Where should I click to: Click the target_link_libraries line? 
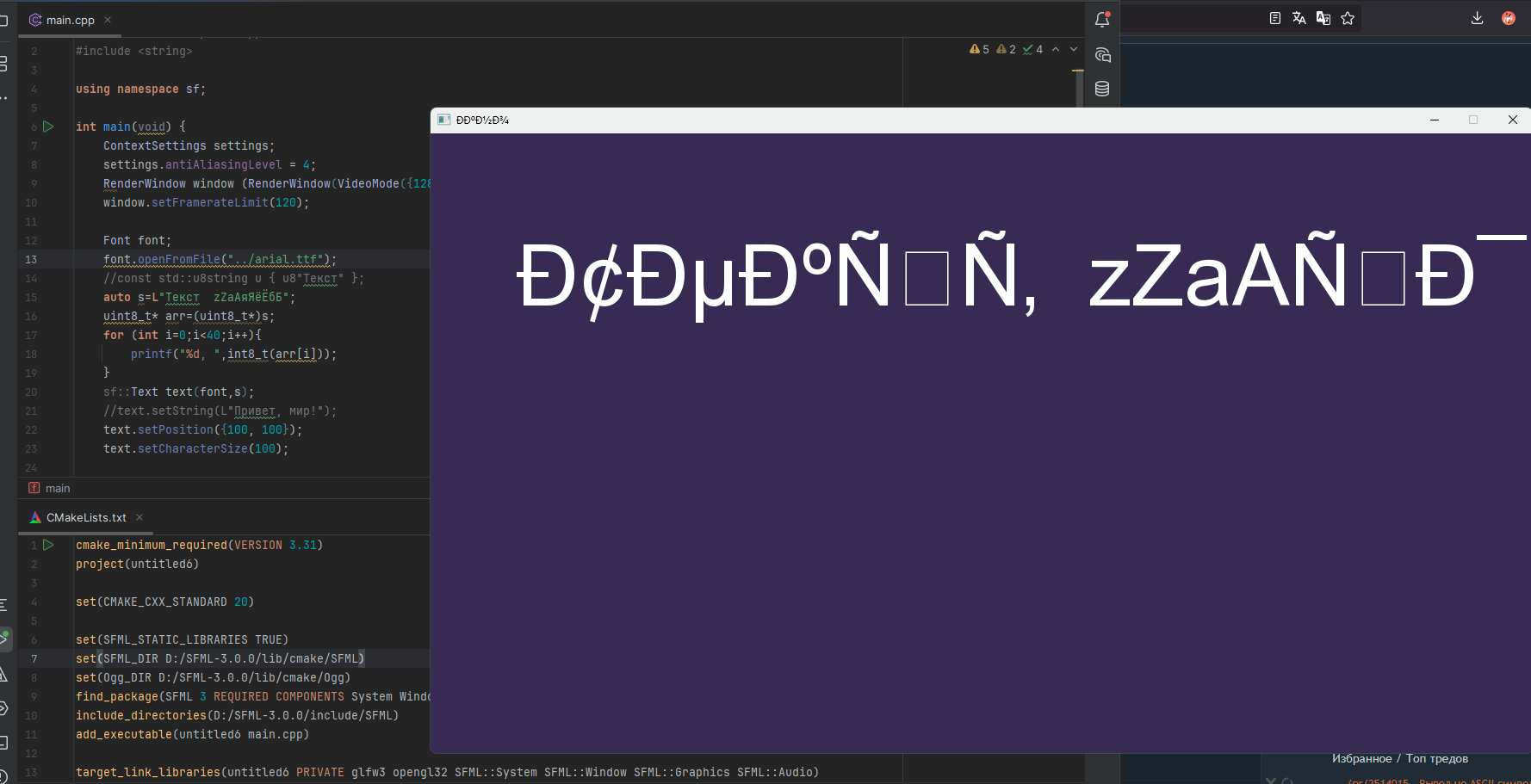click(x=448, y=772)
